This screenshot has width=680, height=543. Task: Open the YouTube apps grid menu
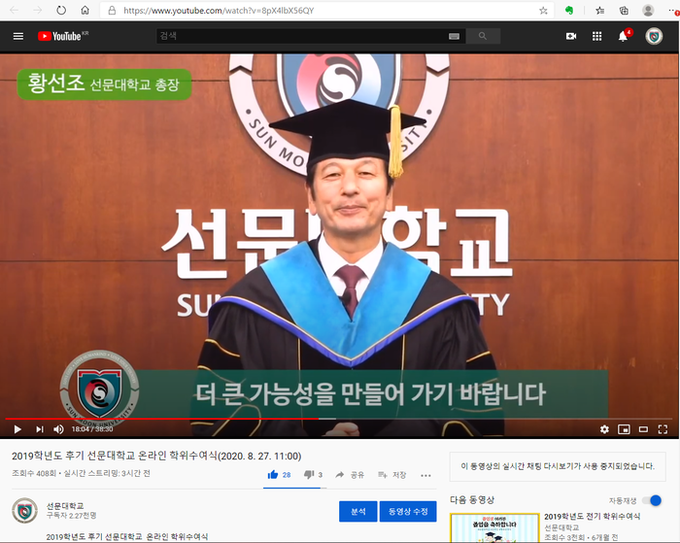tap(597, 36)
